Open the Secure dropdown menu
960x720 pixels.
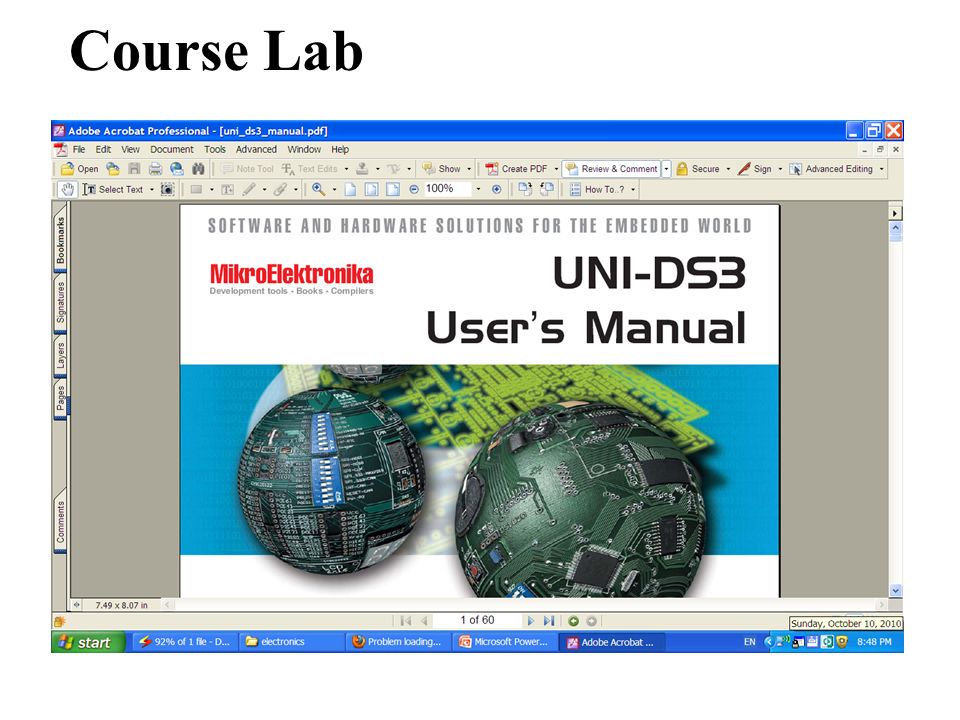click(728, 169)
